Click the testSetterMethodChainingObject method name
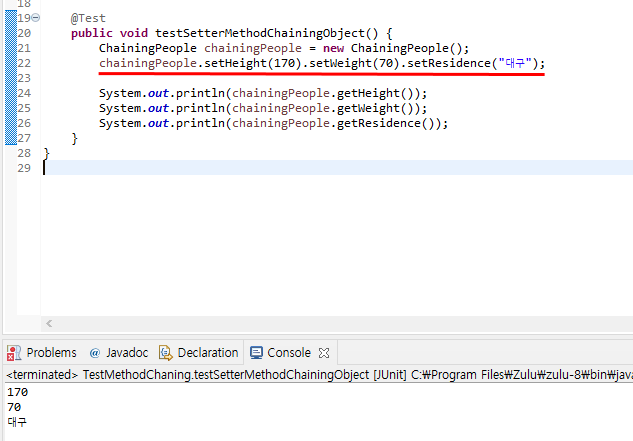Image resolution: width=633 pixels, height=441 pixels. (x=260, y=33)
